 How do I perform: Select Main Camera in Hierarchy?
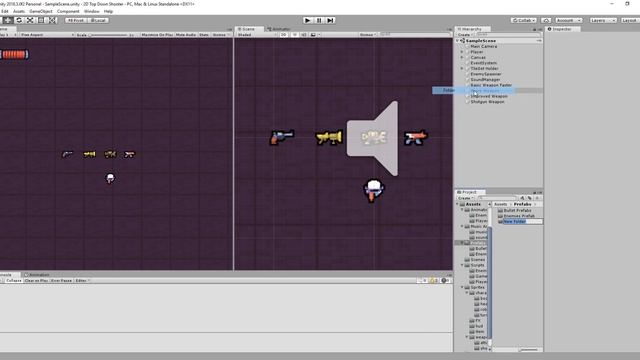[484, 47]
